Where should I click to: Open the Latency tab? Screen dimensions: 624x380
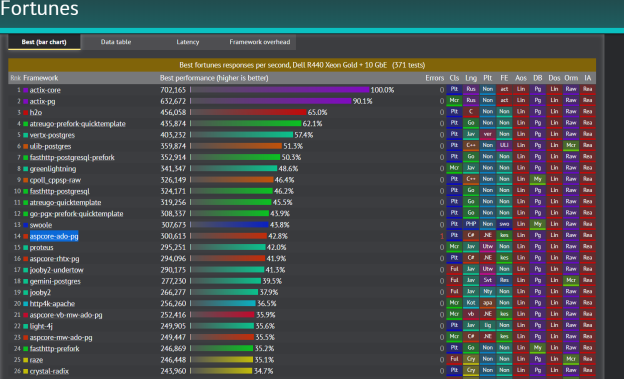(187, 42)
